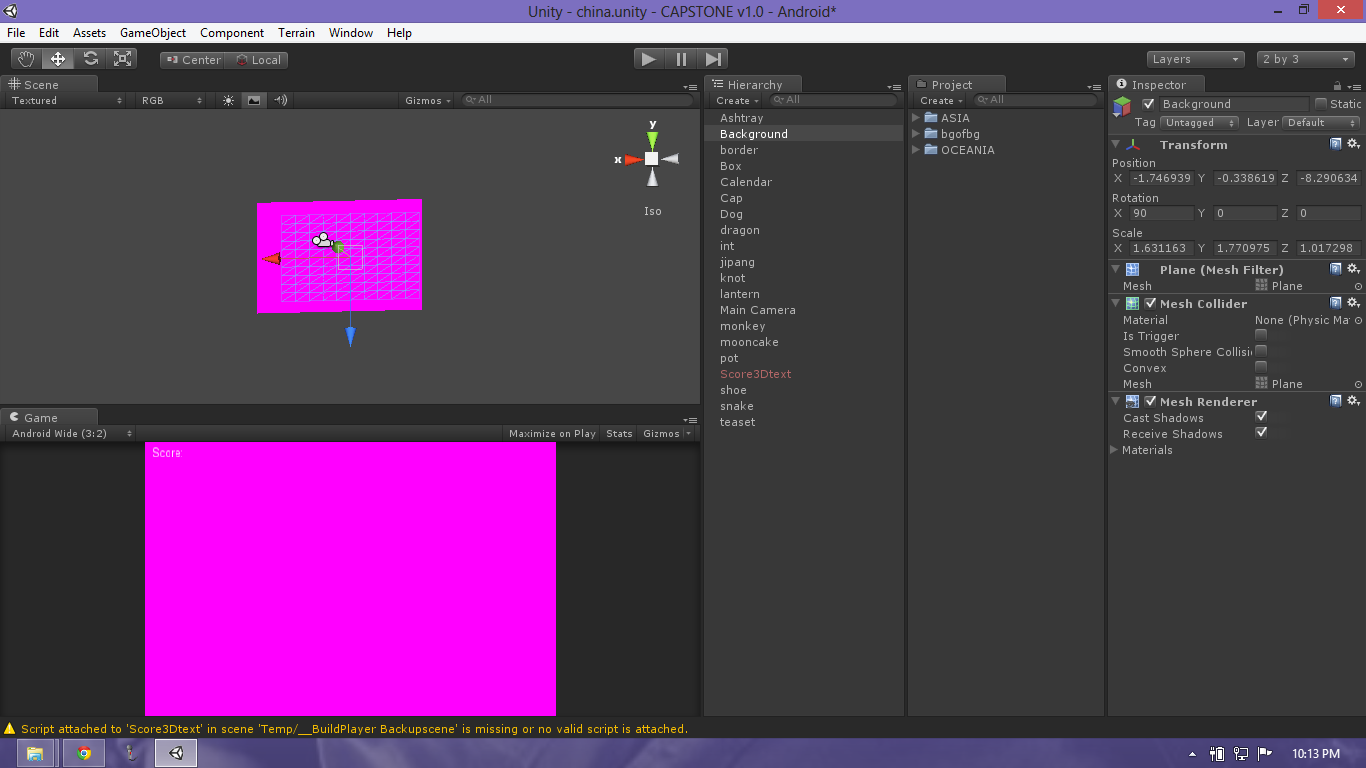Enable the Static checkbox
This screenshot has width=1366, height=768.
(1320, 104)
